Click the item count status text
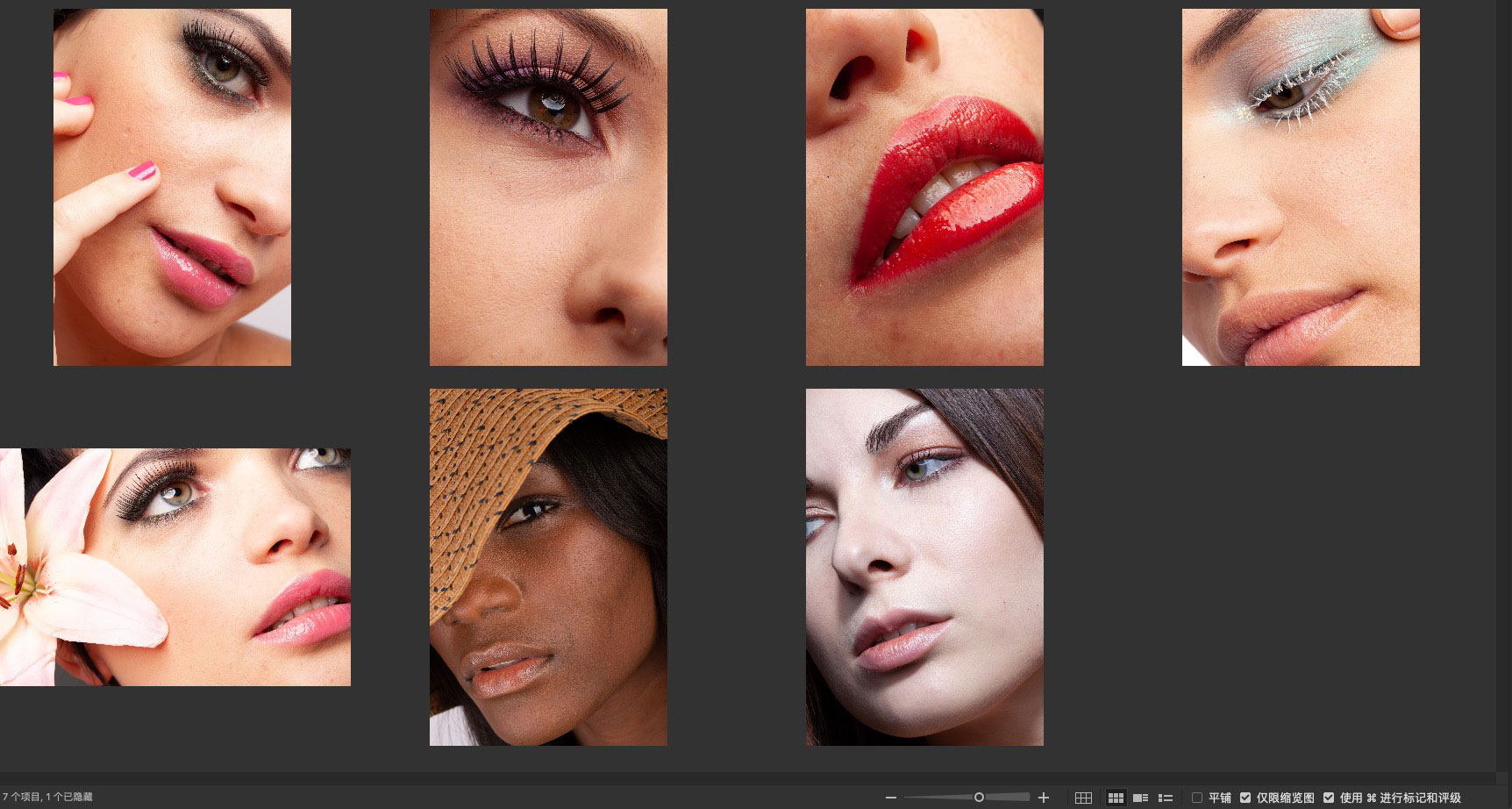The height and width of the screenshot is (809, 1512). (x=48, y=798)
